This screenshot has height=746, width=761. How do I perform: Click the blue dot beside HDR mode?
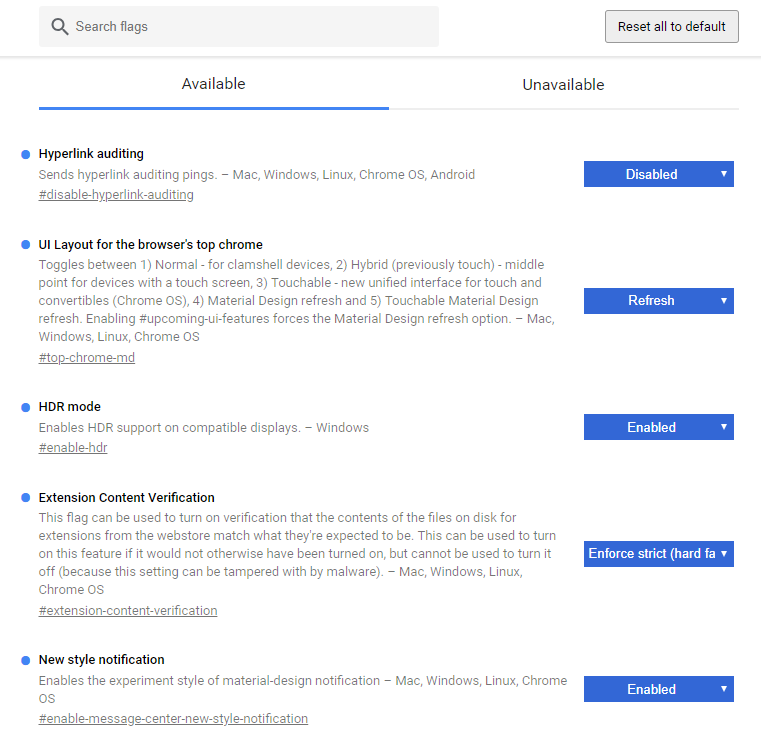point(25,407)
